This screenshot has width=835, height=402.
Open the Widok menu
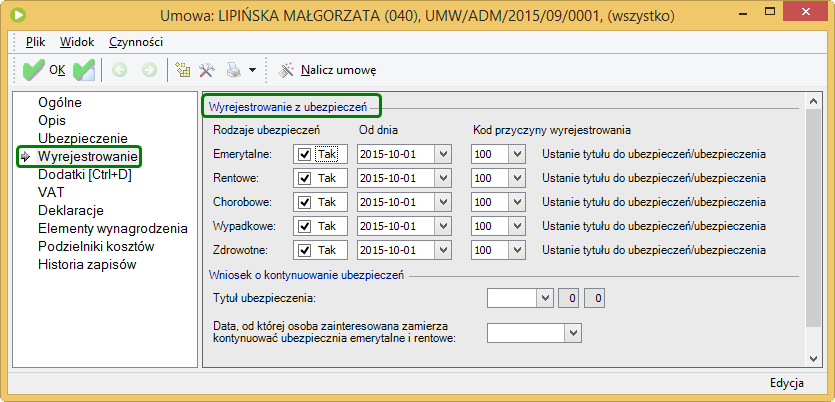(77, 42)
